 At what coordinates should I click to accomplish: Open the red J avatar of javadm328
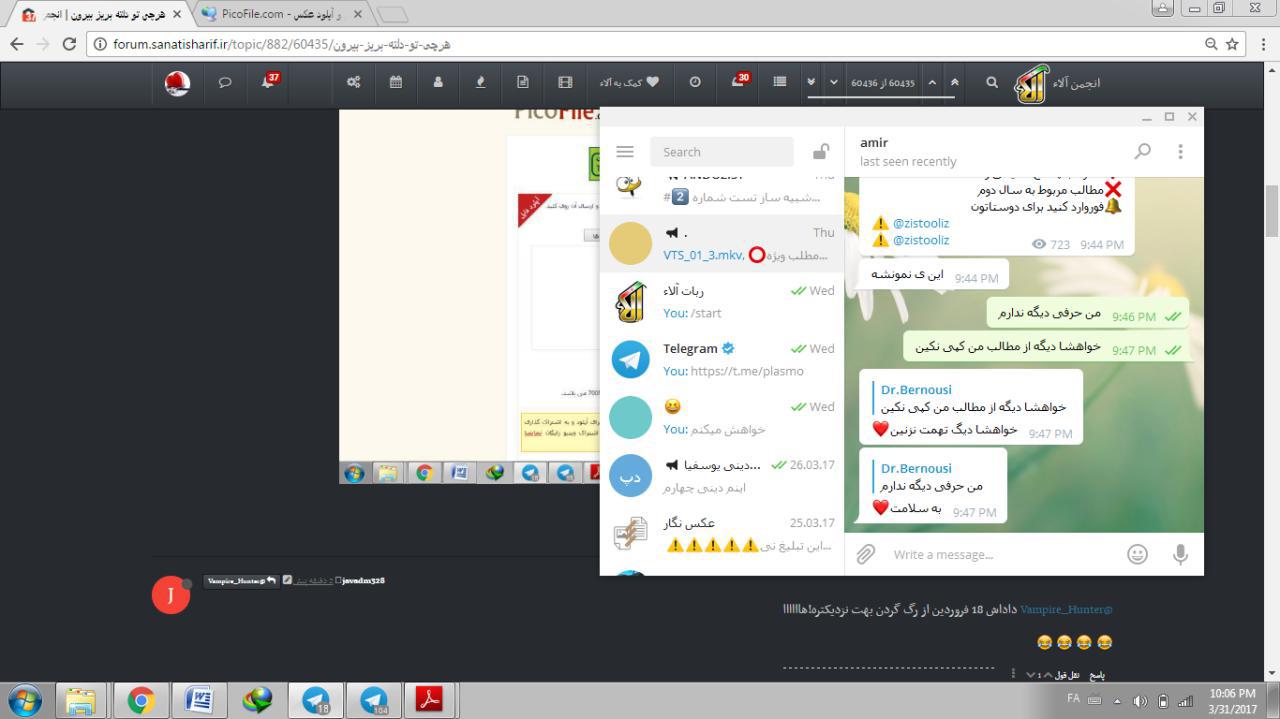pyautogui.click(x=171, y=595)
